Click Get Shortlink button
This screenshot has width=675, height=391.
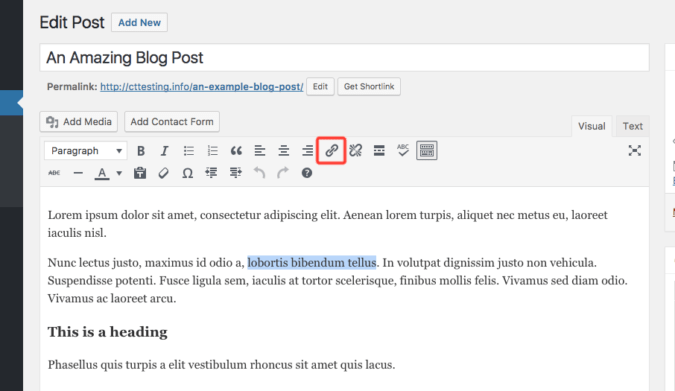click(369, 87)
